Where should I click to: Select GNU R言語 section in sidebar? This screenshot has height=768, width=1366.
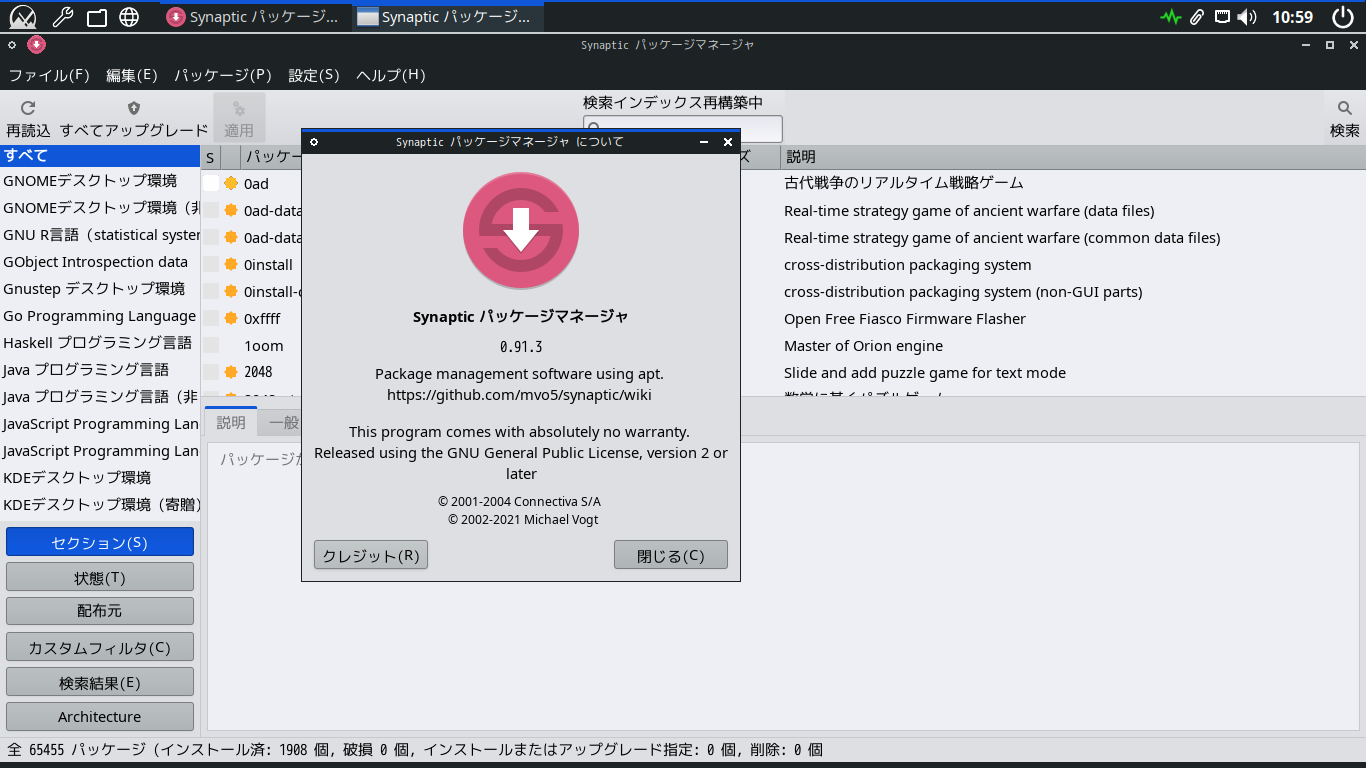click(100, 235)
